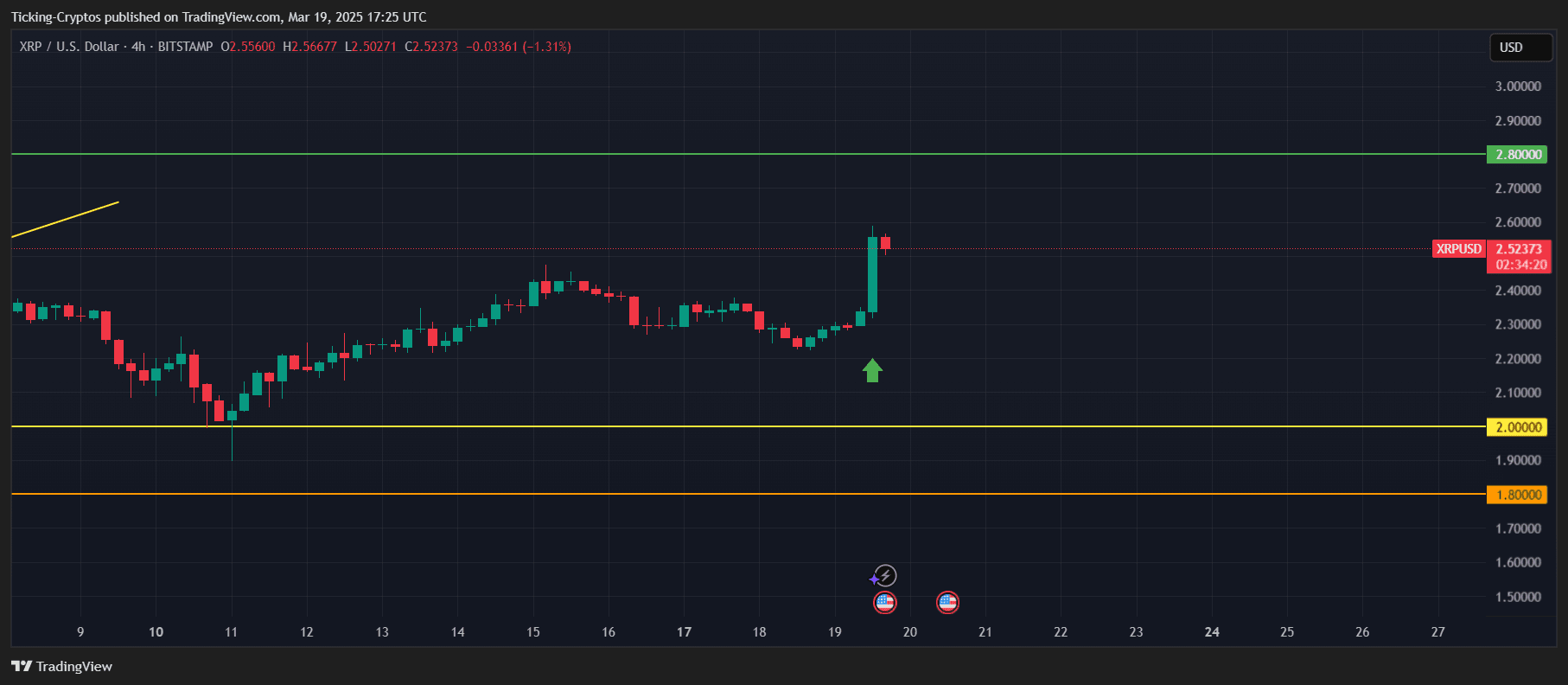Click the 1.90000 price axis label
Viewport: 1568px width, 685px height.
click(1518, 460)
